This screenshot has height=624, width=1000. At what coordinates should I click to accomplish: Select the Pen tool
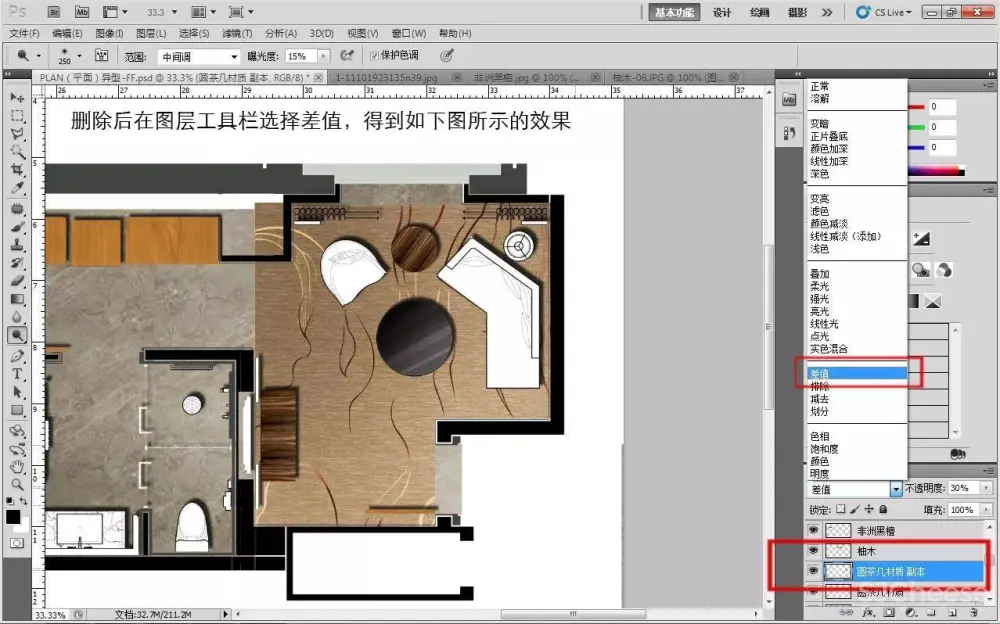[x=17, y=355]
